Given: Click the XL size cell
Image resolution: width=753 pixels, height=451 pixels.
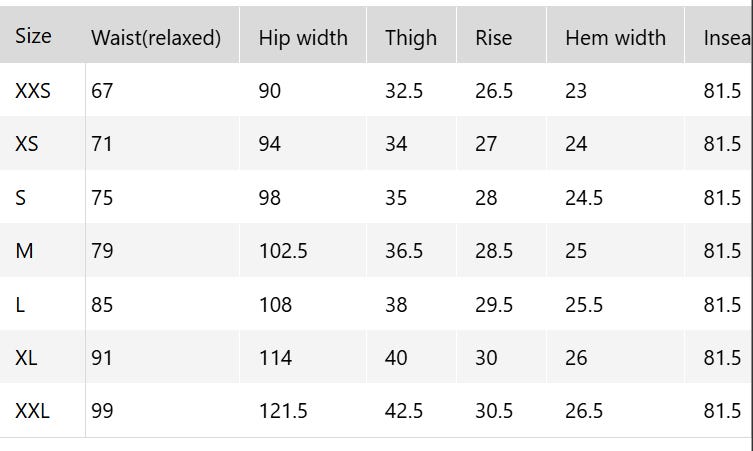Looking at the screenshot, I should pos(26,358).
